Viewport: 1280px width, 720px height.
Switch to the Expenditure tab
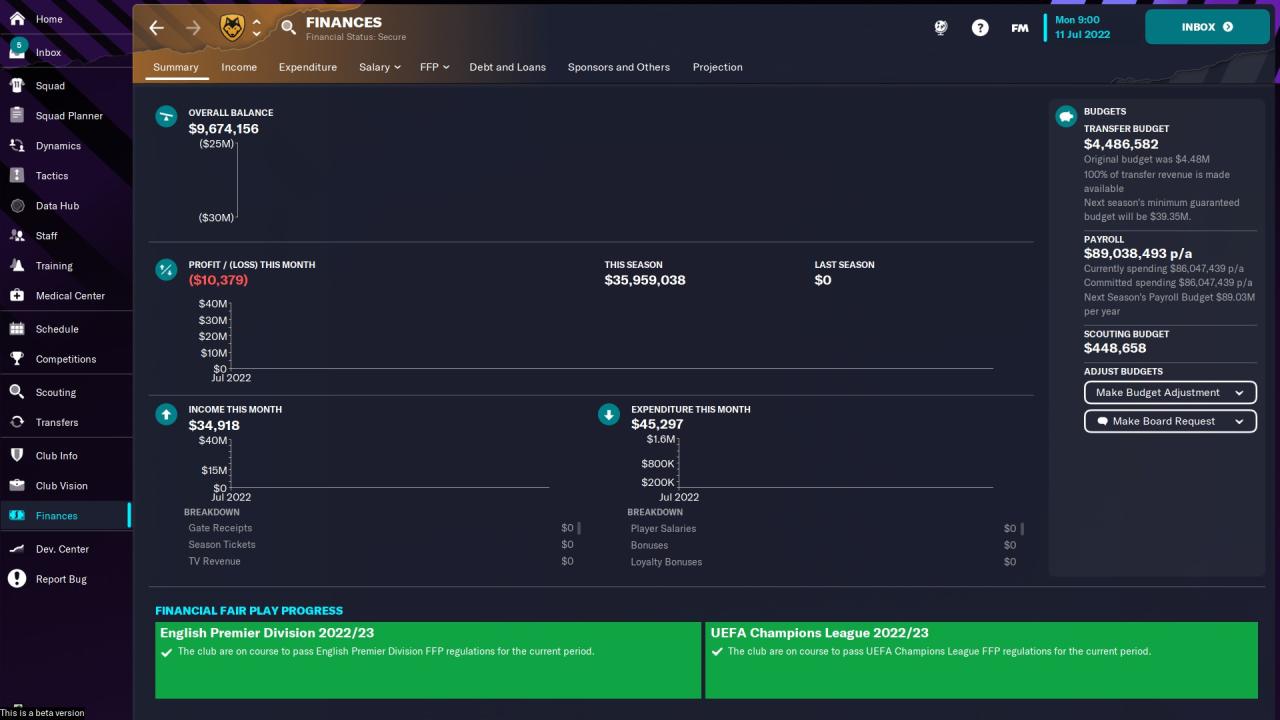point(307,67)
